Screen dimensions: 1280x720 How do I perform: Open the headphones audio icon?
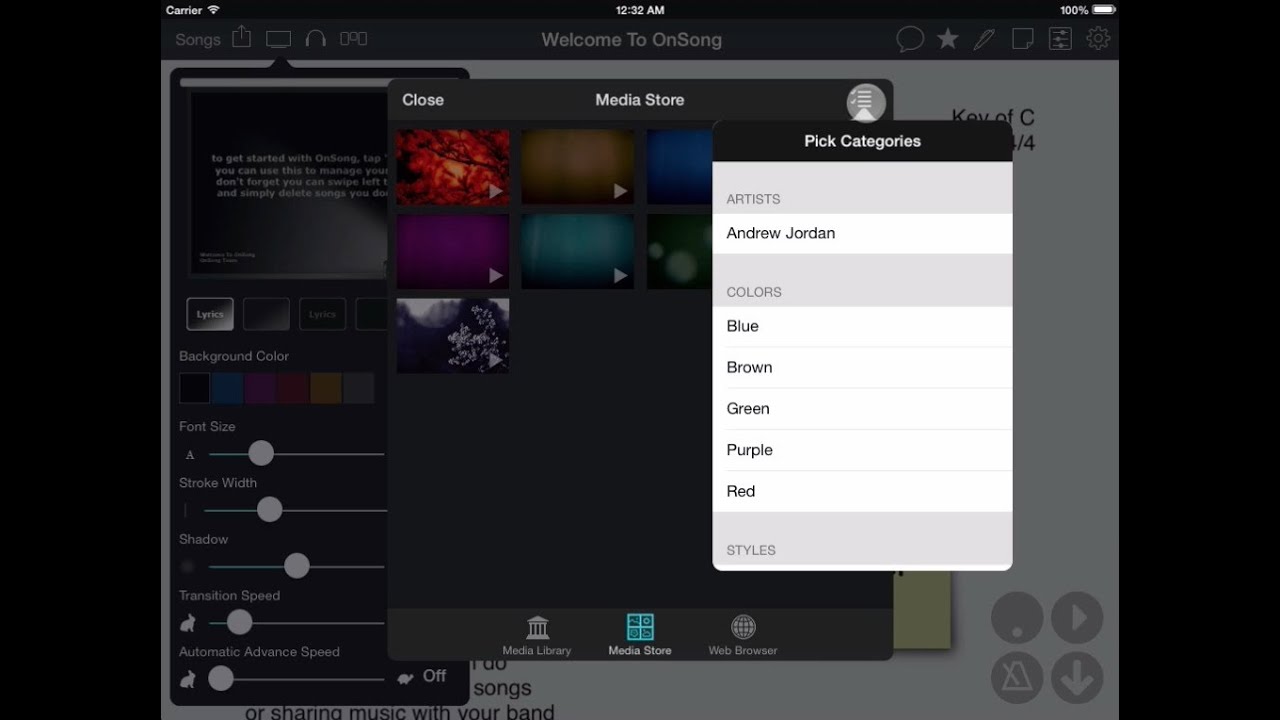[x=316, y=39]
